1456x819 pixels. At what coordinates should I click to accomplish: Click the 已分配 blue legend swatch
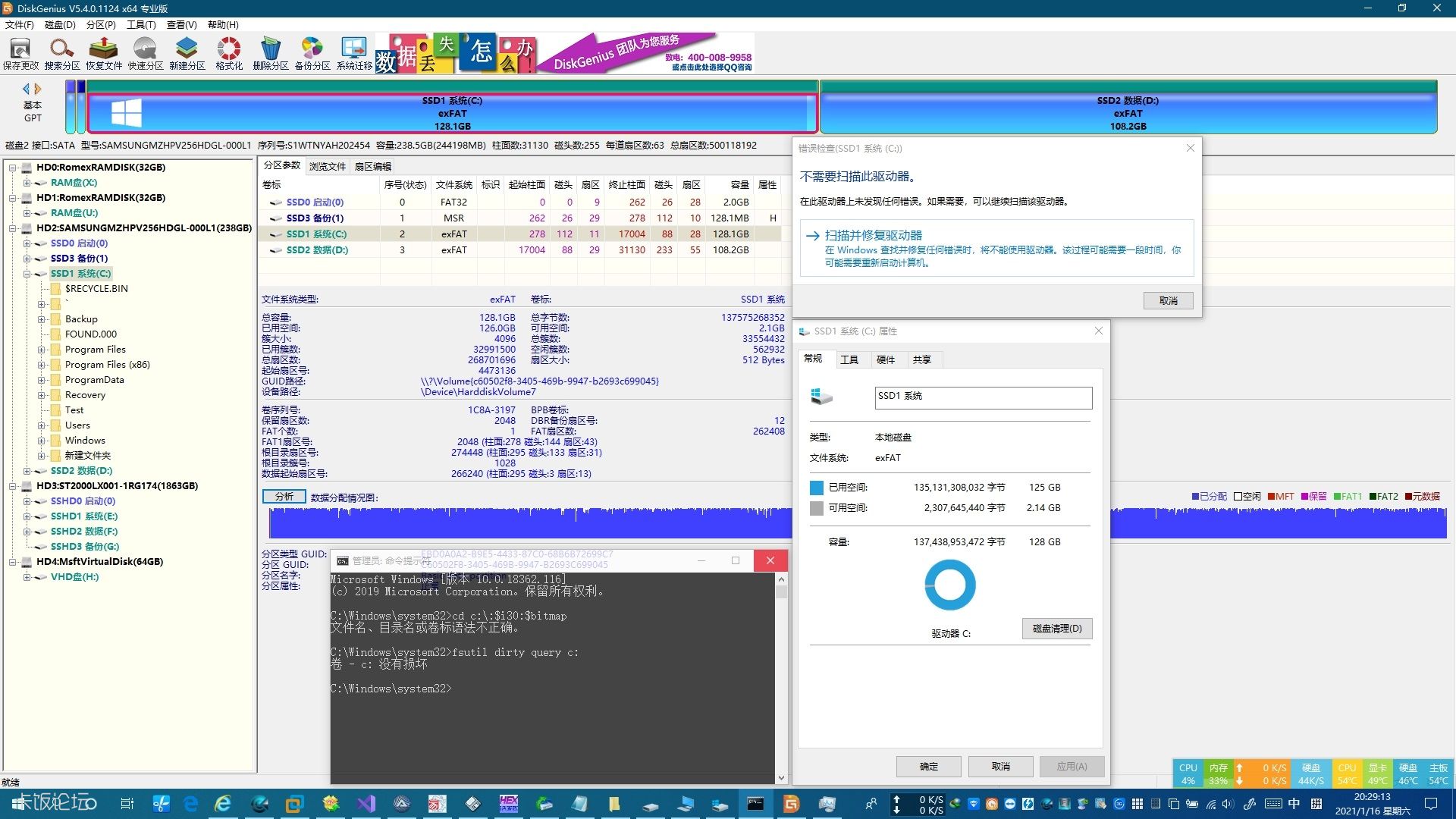[1195, 497]
